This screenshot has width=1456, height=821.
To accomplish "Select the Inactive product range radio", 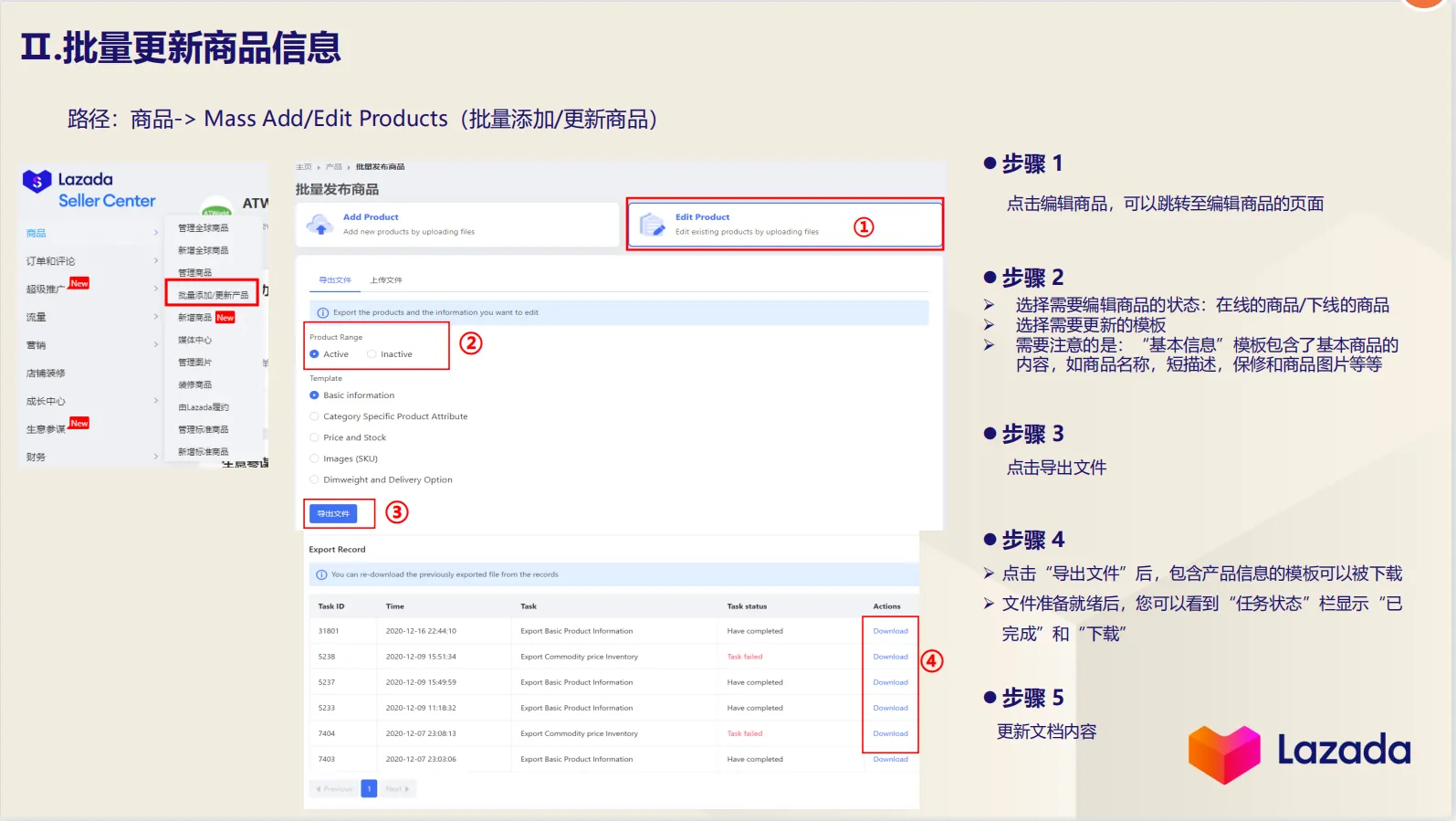I will pyautogui.click(x=372, y=354).
